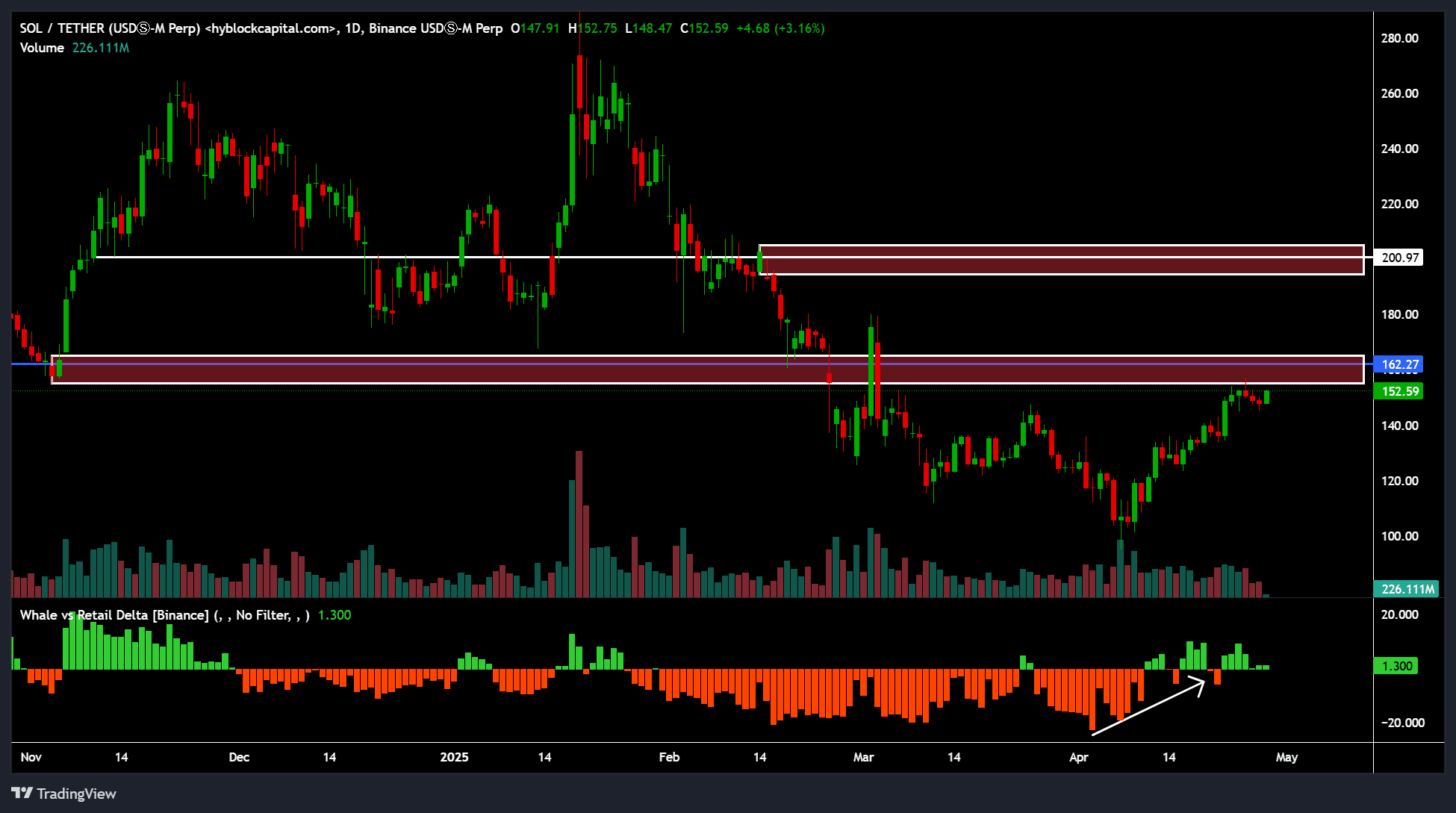Screen dimensions: 1456x813
Task: Click the Volume indicator legend label
Action: [x=42, y=48]
